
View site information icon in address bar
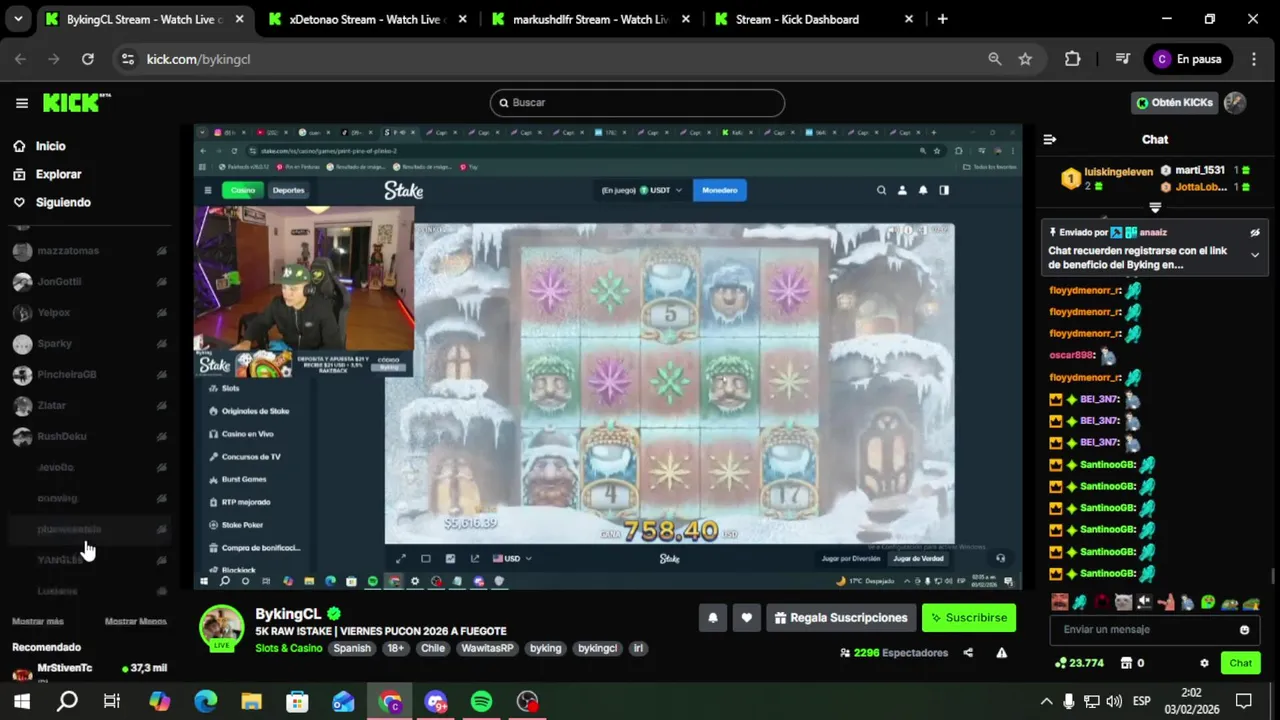127,59
